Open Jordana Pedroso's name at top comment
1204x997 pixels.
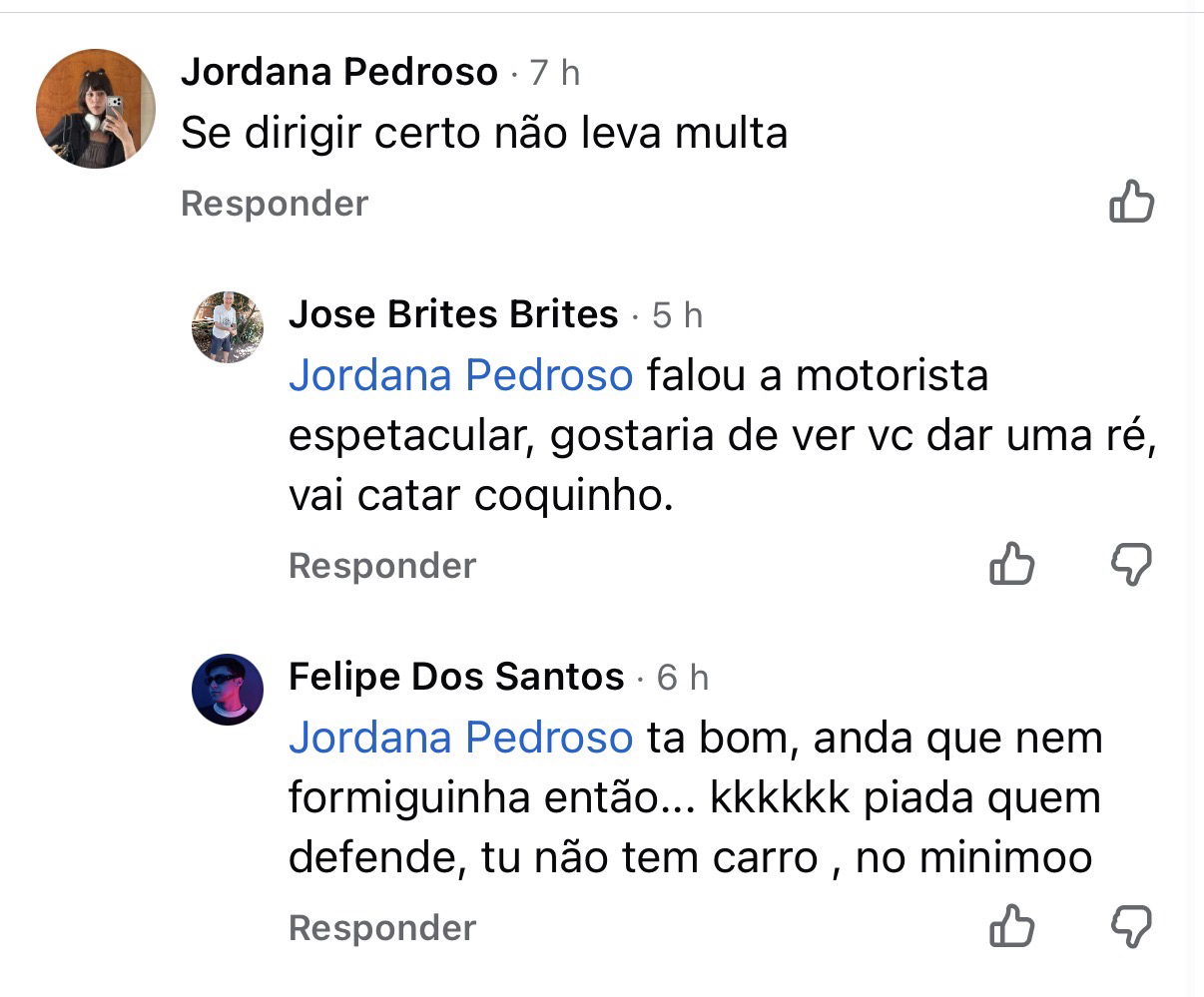[338, 72]
